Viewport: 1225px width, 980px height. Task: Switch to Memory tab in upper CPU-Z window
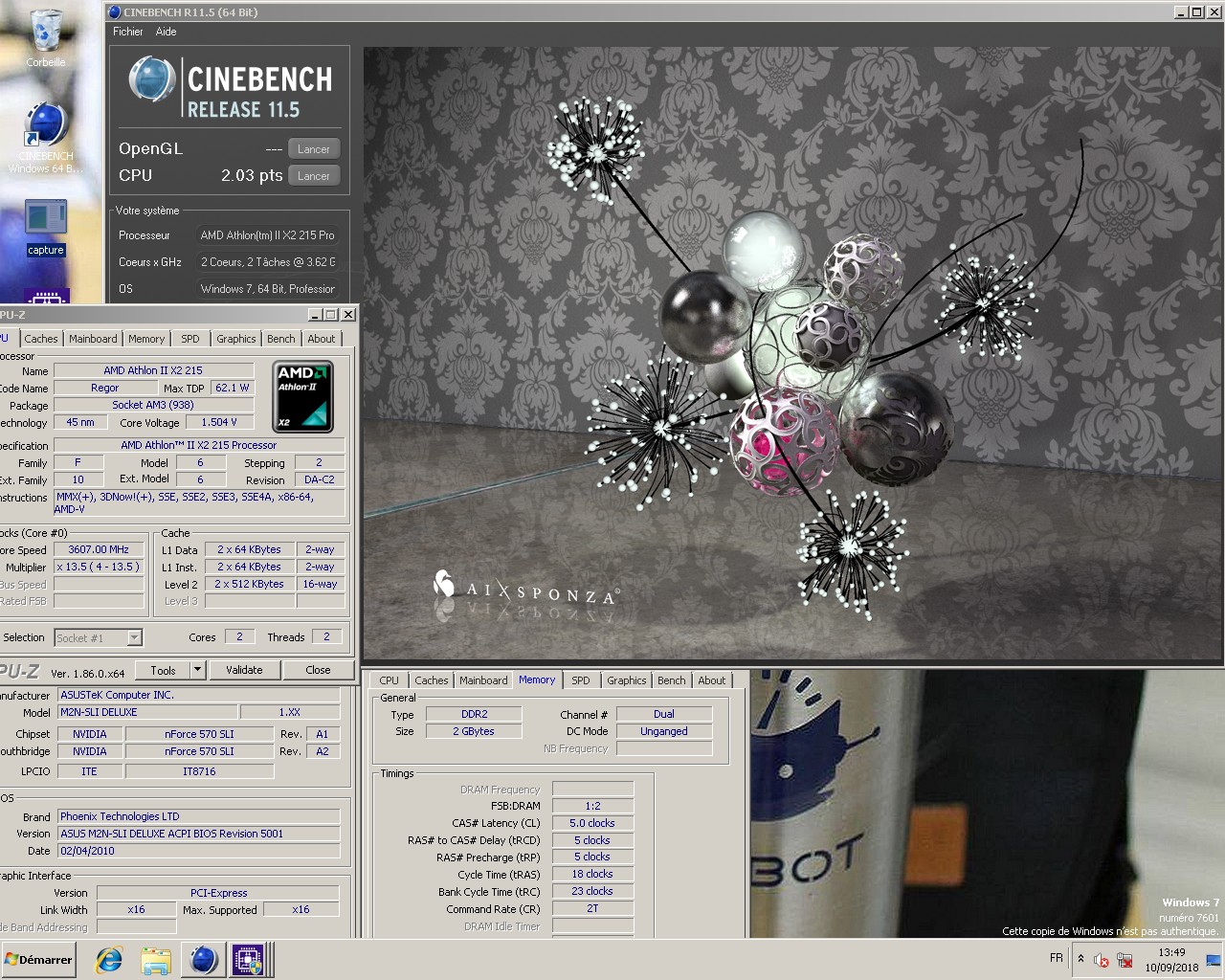(146, 339)
